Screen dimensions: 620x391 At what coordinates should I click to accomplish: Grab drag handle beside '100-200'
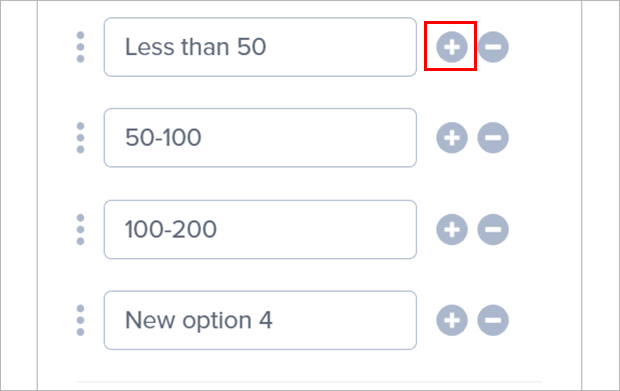(x=80, y=229)
